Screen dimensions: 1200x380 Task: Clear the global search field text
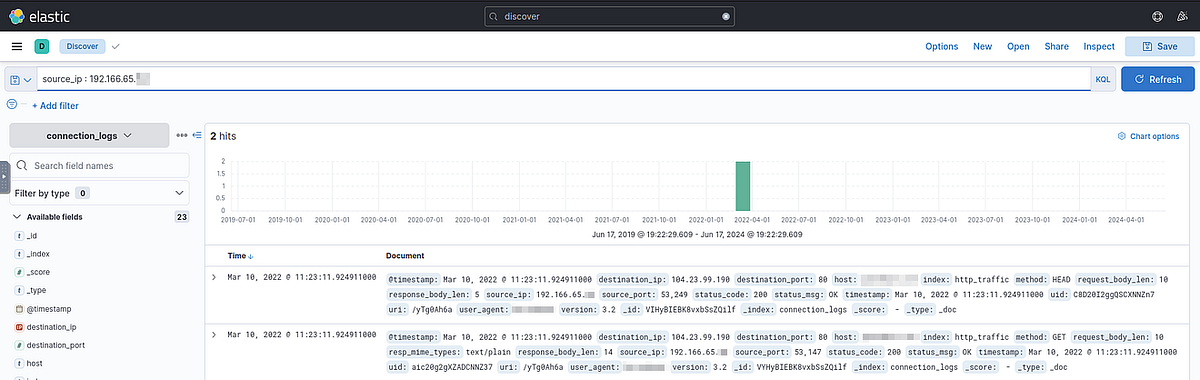pos(727,16)
